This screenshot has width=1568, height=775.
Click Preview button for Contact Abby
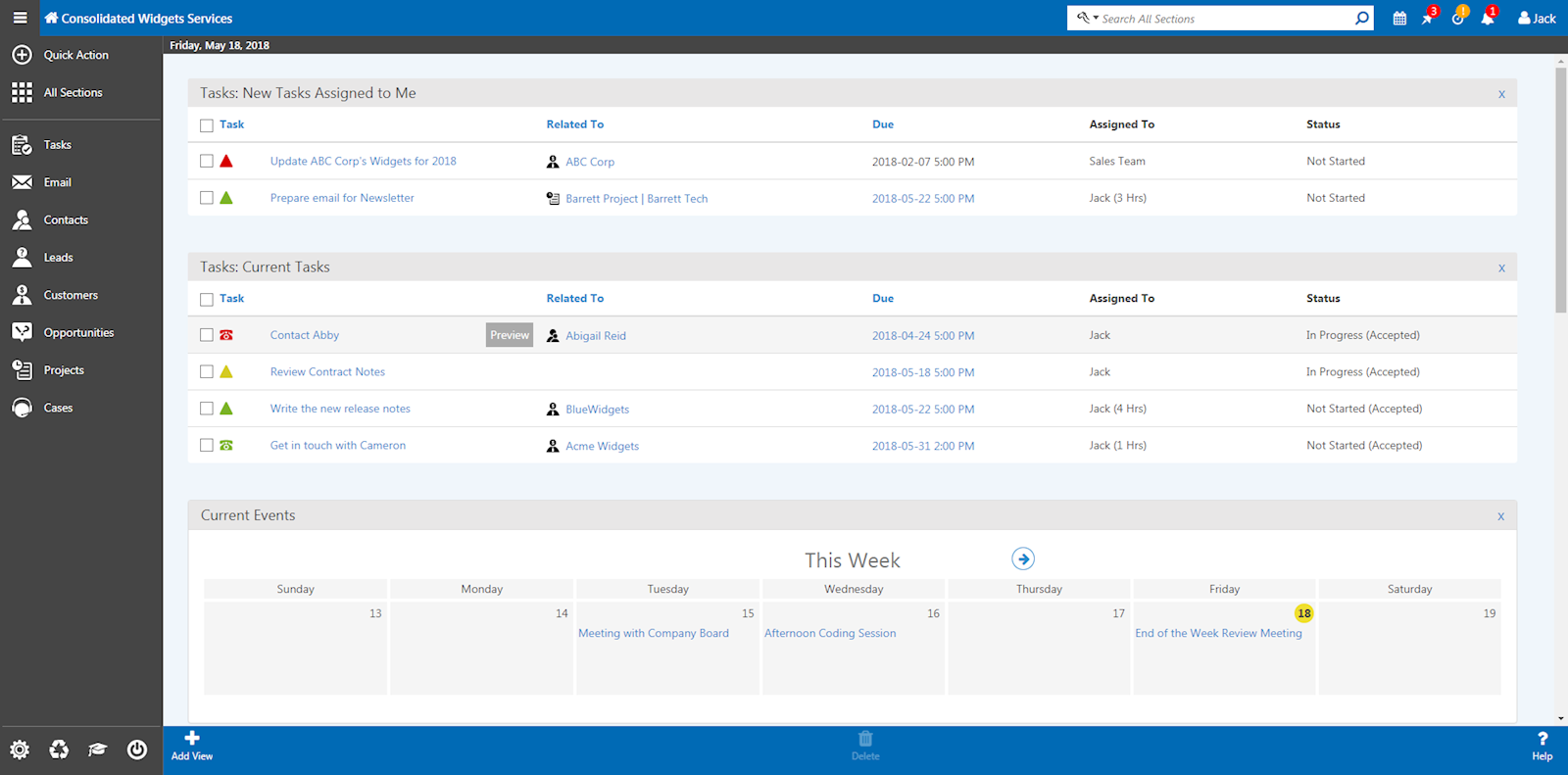pyautogui.click(x=510, y=335)
